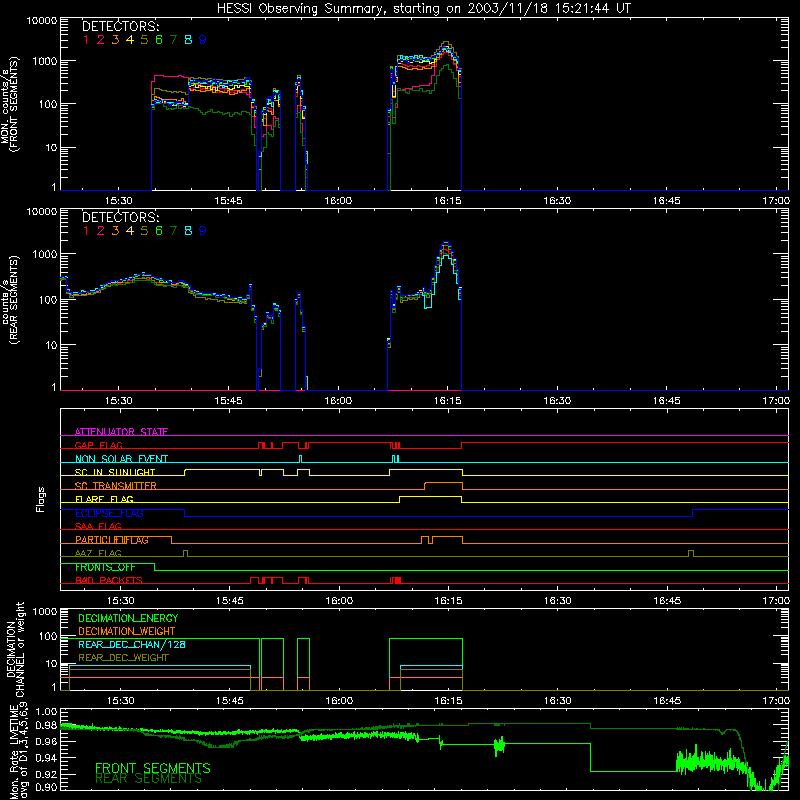Click the GAP_FLAG label
The height and width of the screenshot is (800, 800).
tap(98, 445)
